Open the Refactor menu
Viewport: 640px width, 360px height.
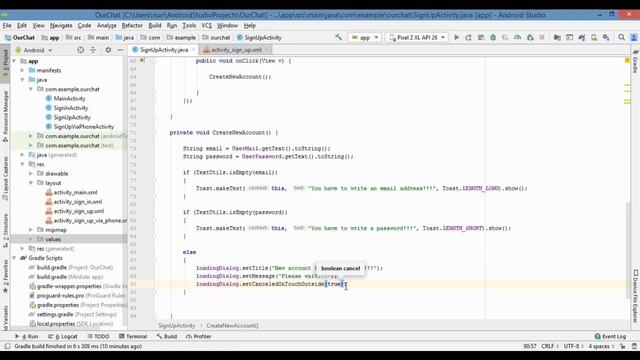(x=132, y=25)
